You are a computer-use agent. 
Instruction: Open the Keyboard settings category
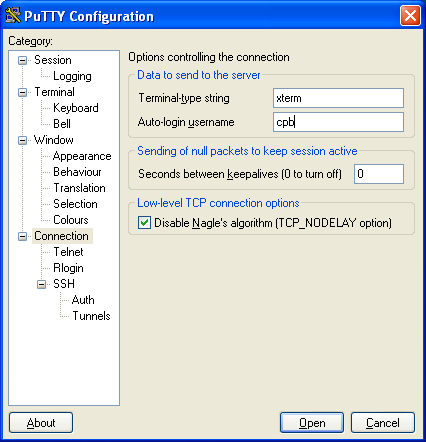76,108
